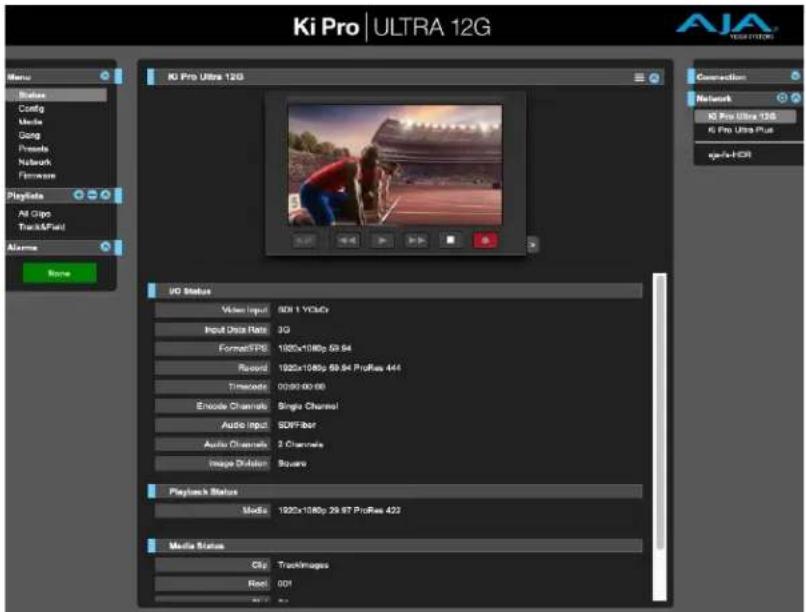
Task: Collapse the Ki Pro Ultra 12G panel arrow
Action: coord(654,78)
